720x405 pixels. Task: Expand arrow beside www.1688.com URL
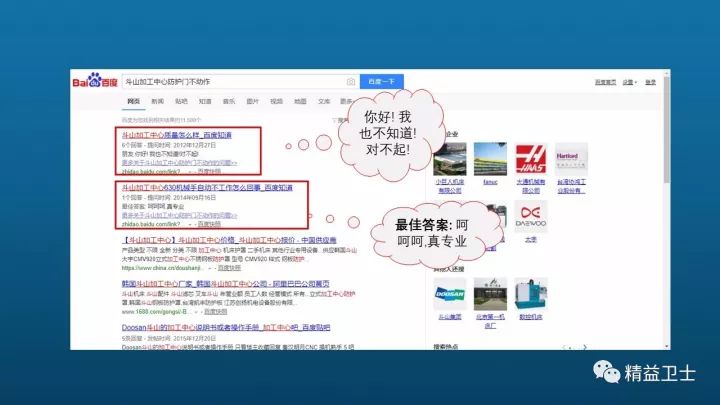click(196, 311)
